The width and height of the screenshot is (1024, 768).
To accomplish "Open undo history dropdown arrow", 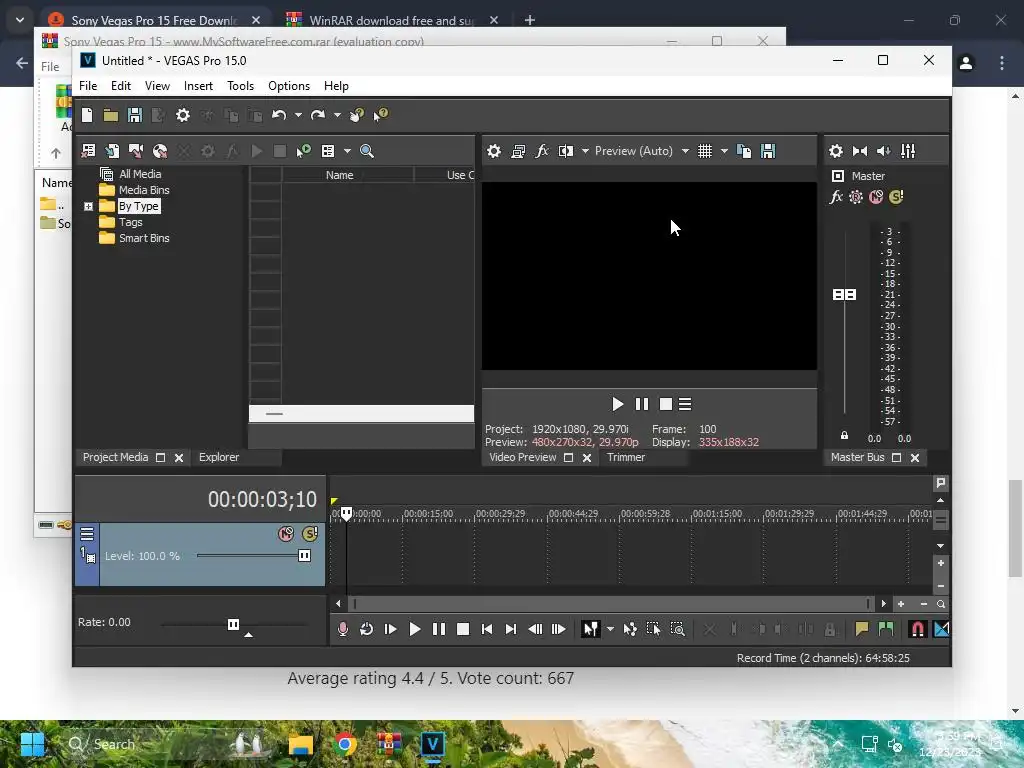I will coord(298,116).
